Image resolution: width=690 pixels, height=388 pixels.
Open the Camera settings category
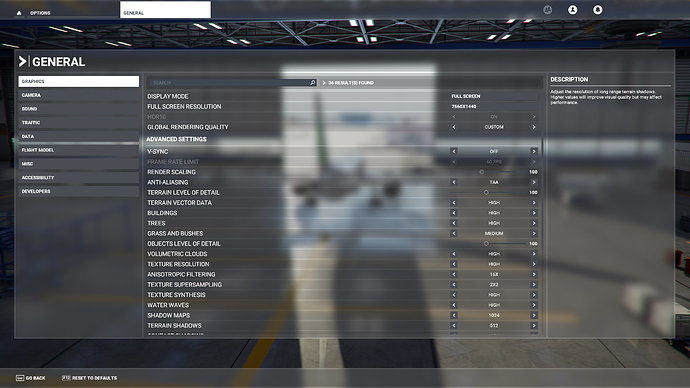(79, 95)
